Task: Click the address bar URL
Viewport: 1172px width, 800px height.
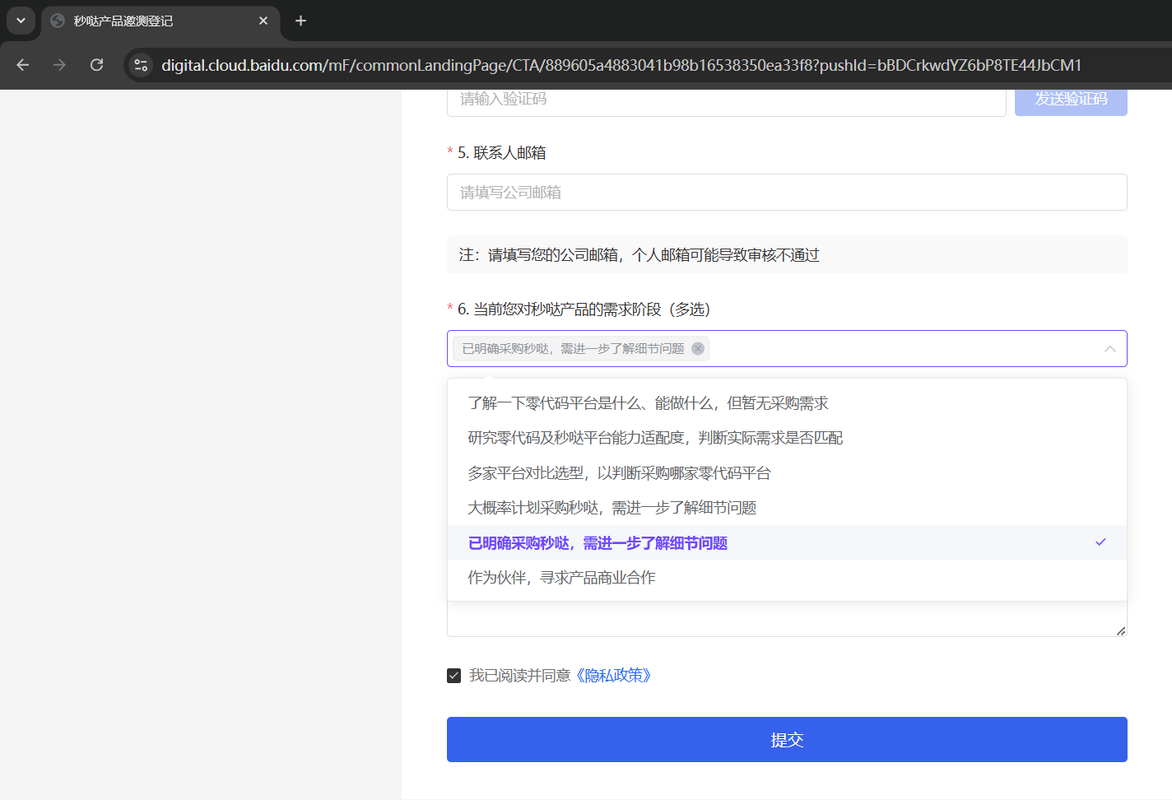Action: point(621,65)
